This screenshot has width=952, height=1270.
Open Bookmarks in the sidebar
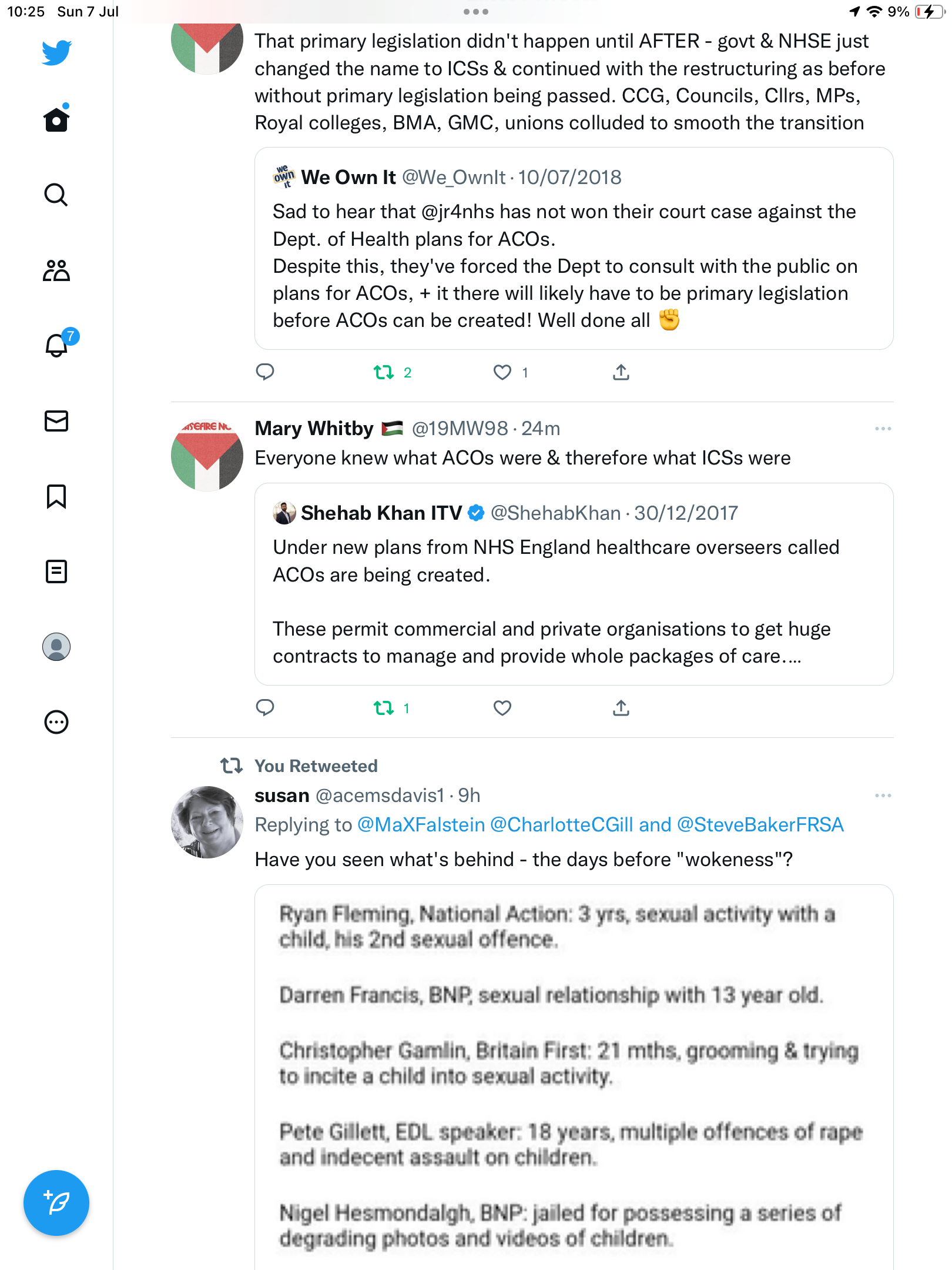coord(56,496)
